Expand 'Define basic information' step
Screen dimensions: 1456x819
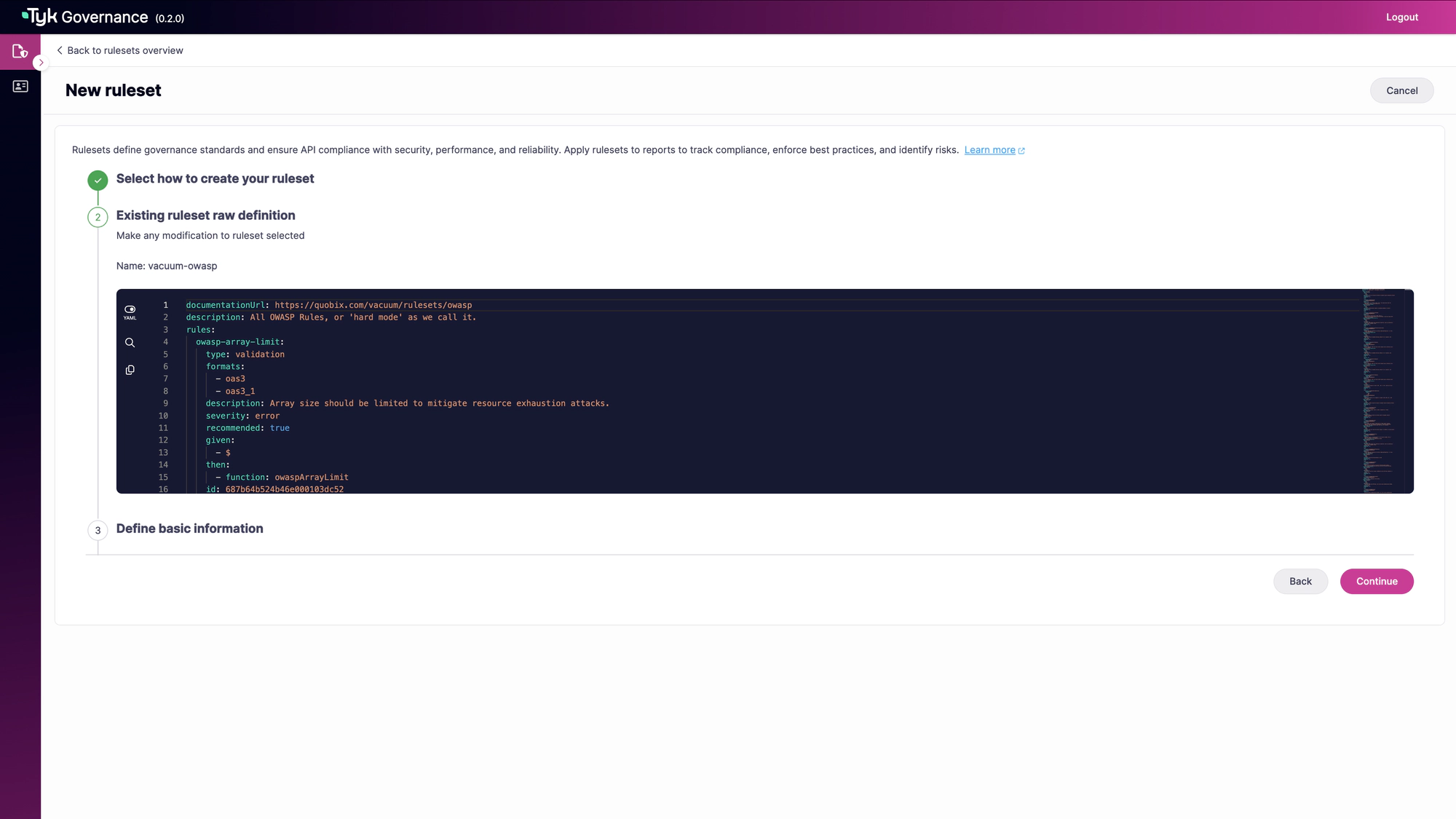click(189, 529)
